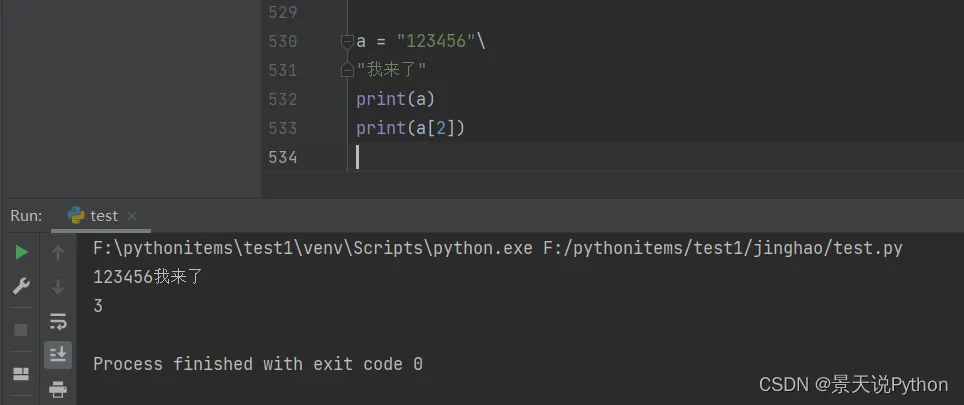Viewport: 964px width, 405px height.
Task: Click the Python icon on test tab
Action: click(x=76, y=215)
